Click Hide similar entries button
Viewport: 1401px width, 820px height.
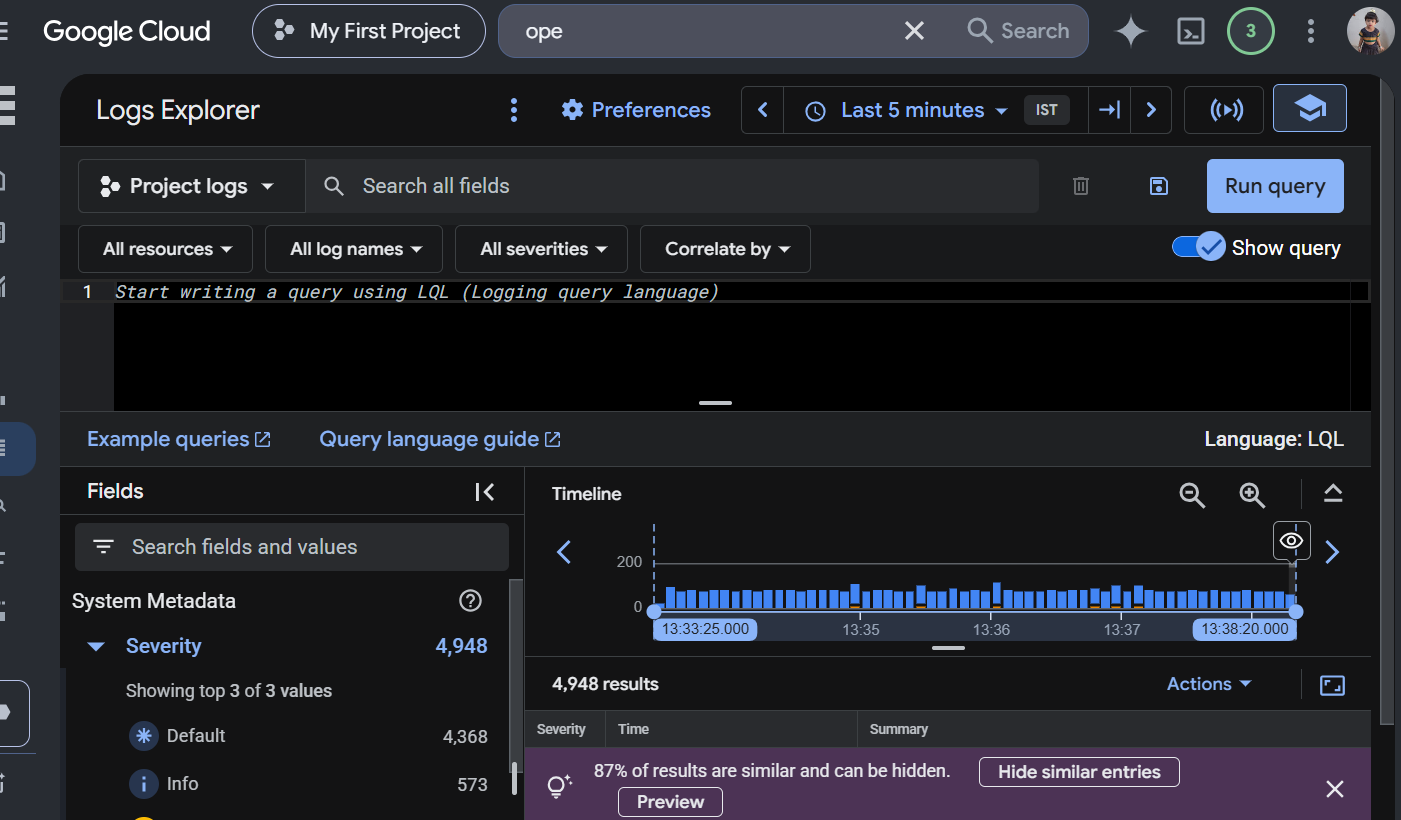(1079, 772)
